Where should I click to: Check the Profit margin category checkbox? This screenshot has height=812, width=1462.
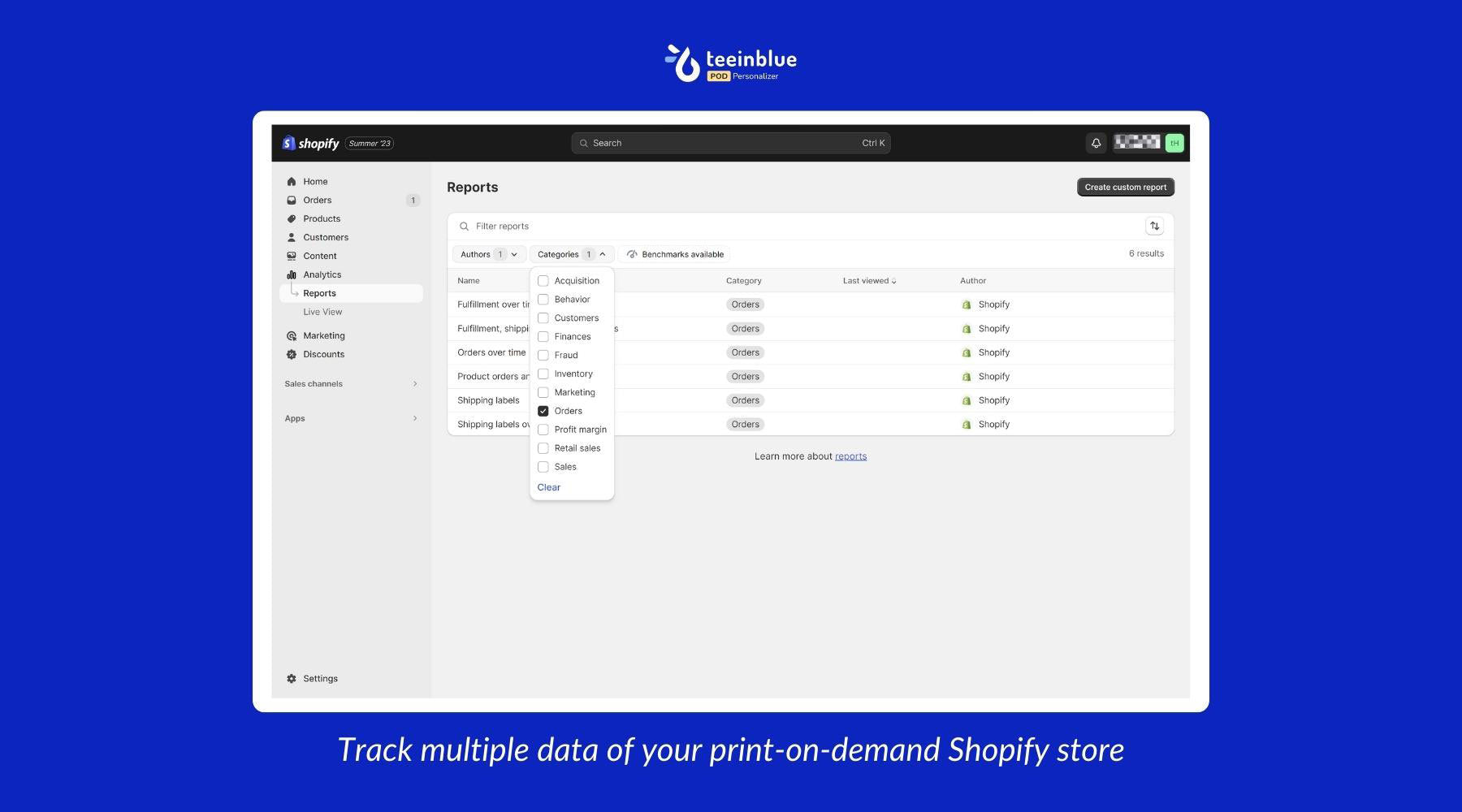[x=543, y=430]
